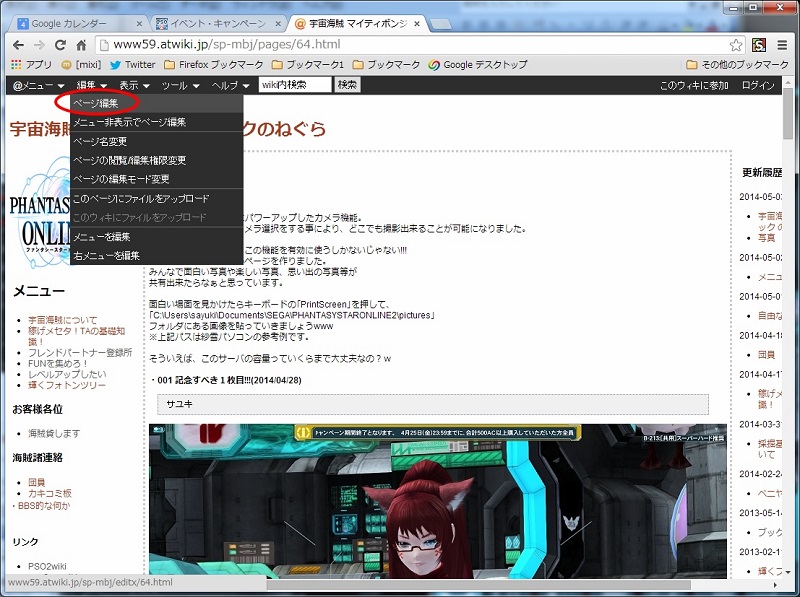This screenshot has height=597, width=800.
Task: Click the wiki内検索 search field
Action: click(x=295, y=85)
